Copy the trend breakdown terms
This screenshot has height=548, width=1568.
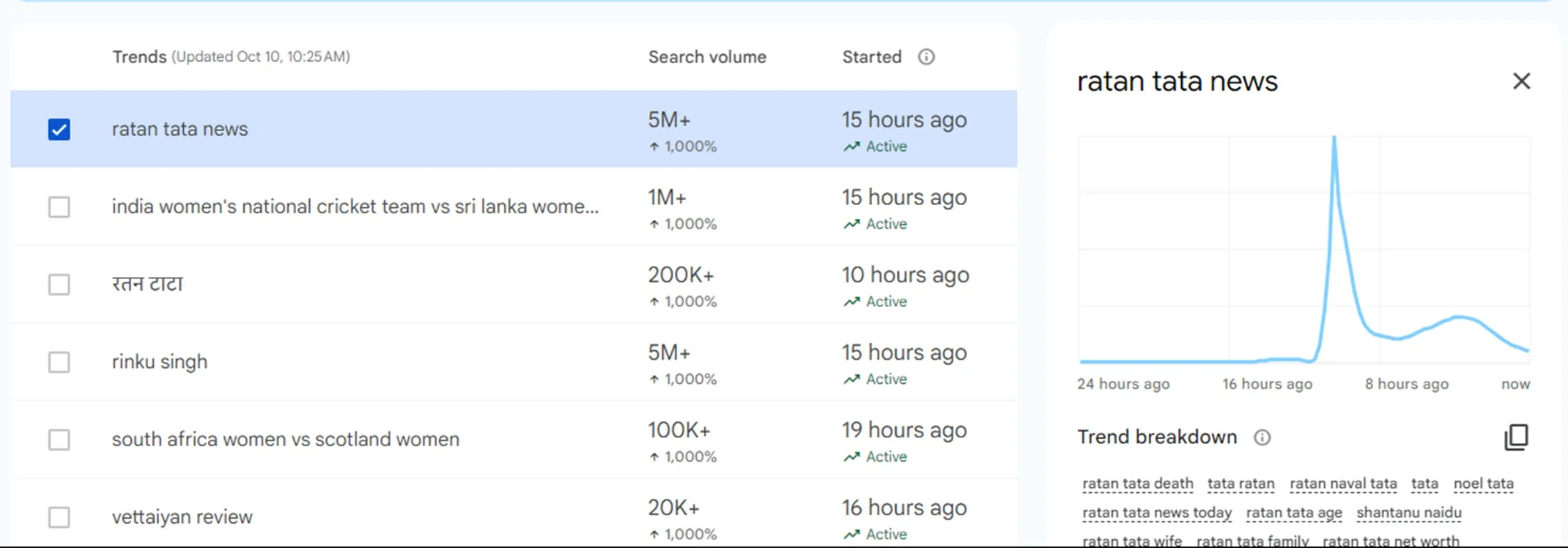[1516, 437]
